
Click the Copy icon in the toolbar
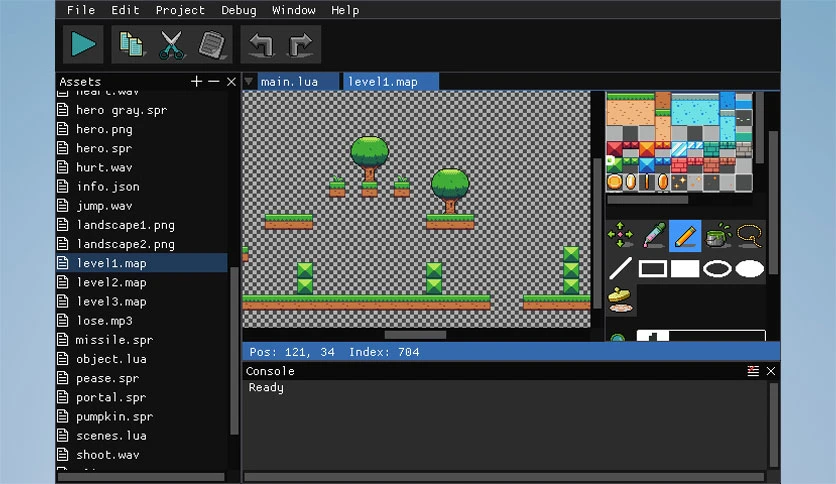[x=131, y=44]
